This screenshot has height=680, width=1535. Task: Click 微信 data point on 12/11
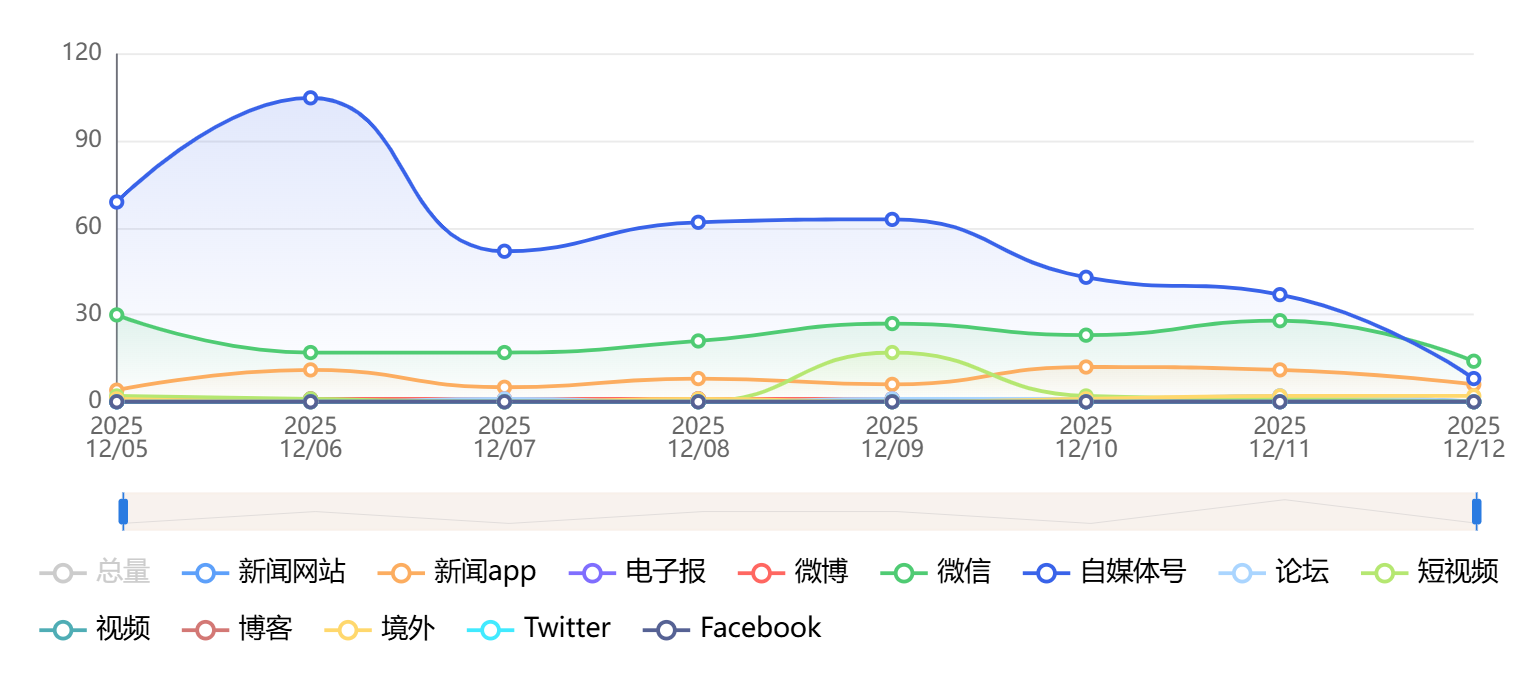click(x=1280, y=321)
